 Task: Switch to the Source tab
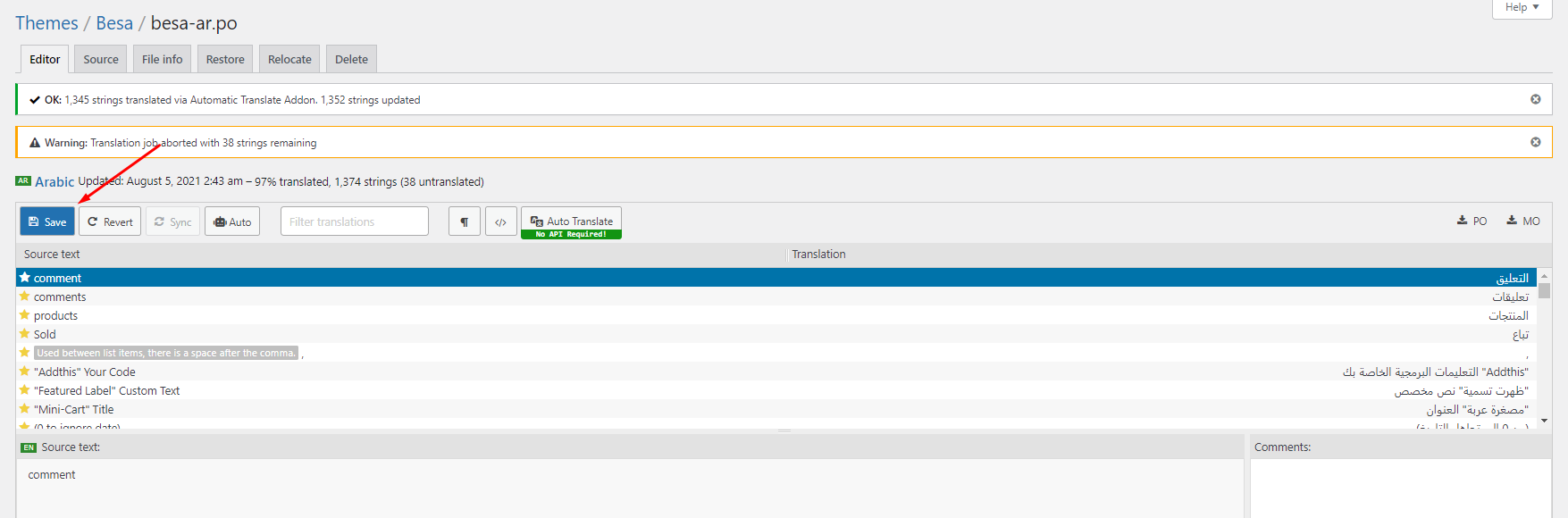101,59
